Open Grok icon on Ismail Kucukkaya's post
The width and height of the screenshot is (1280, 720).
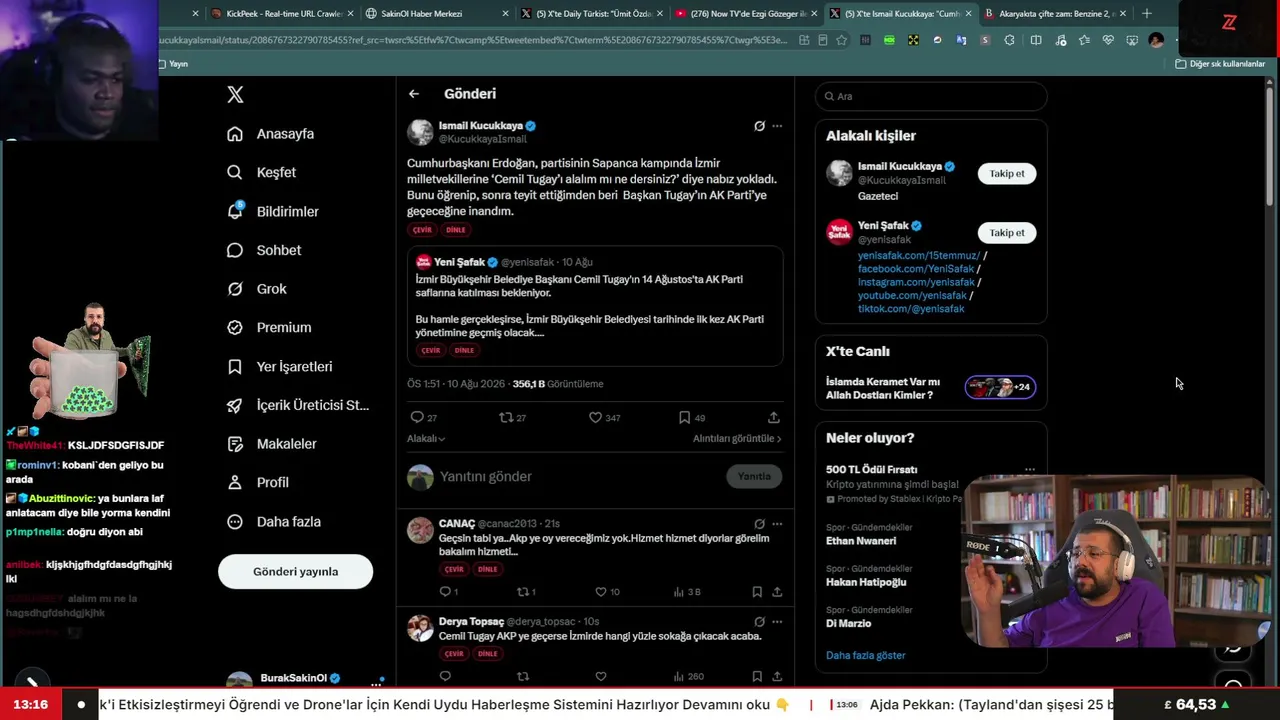click(x=759, y=126)
